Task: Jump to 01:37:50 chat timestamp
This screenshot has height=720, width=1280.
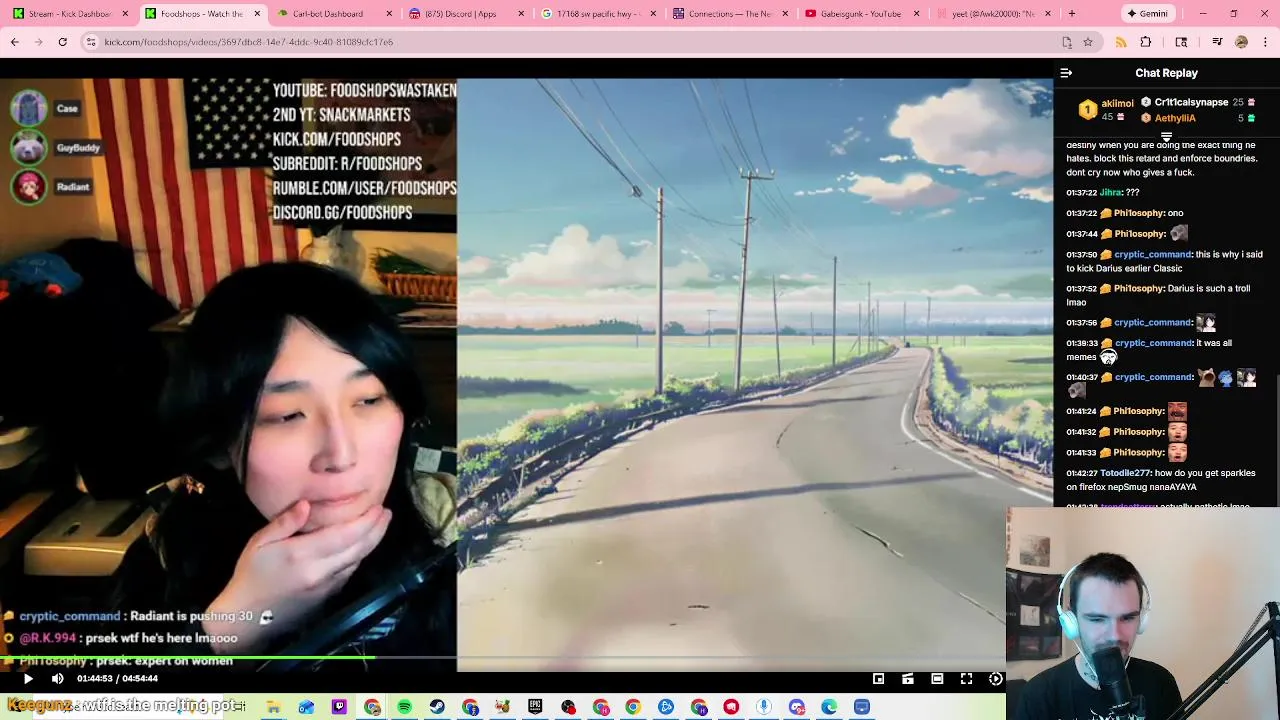Action: point(1082,255)
